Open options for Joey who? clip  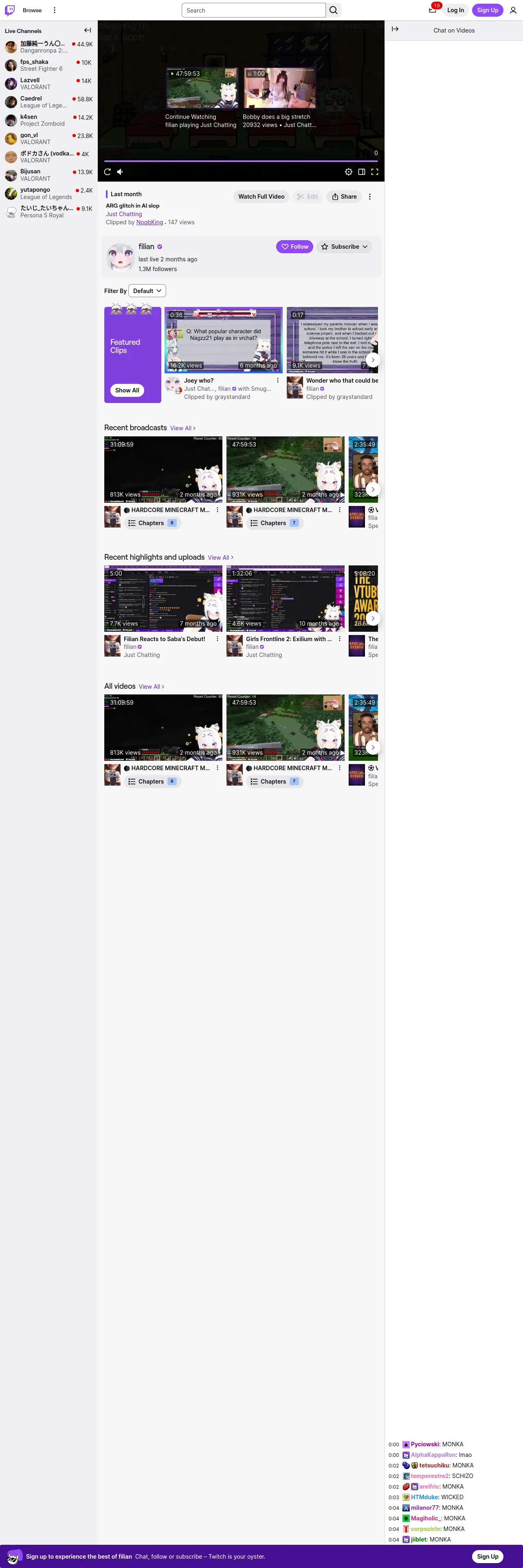tap(278, 381)
